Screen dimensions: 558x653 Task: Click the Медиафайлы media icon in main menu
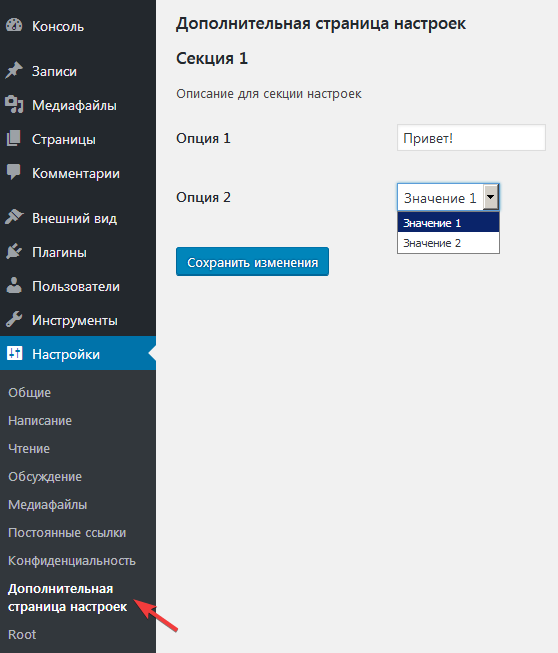point(14,105)
